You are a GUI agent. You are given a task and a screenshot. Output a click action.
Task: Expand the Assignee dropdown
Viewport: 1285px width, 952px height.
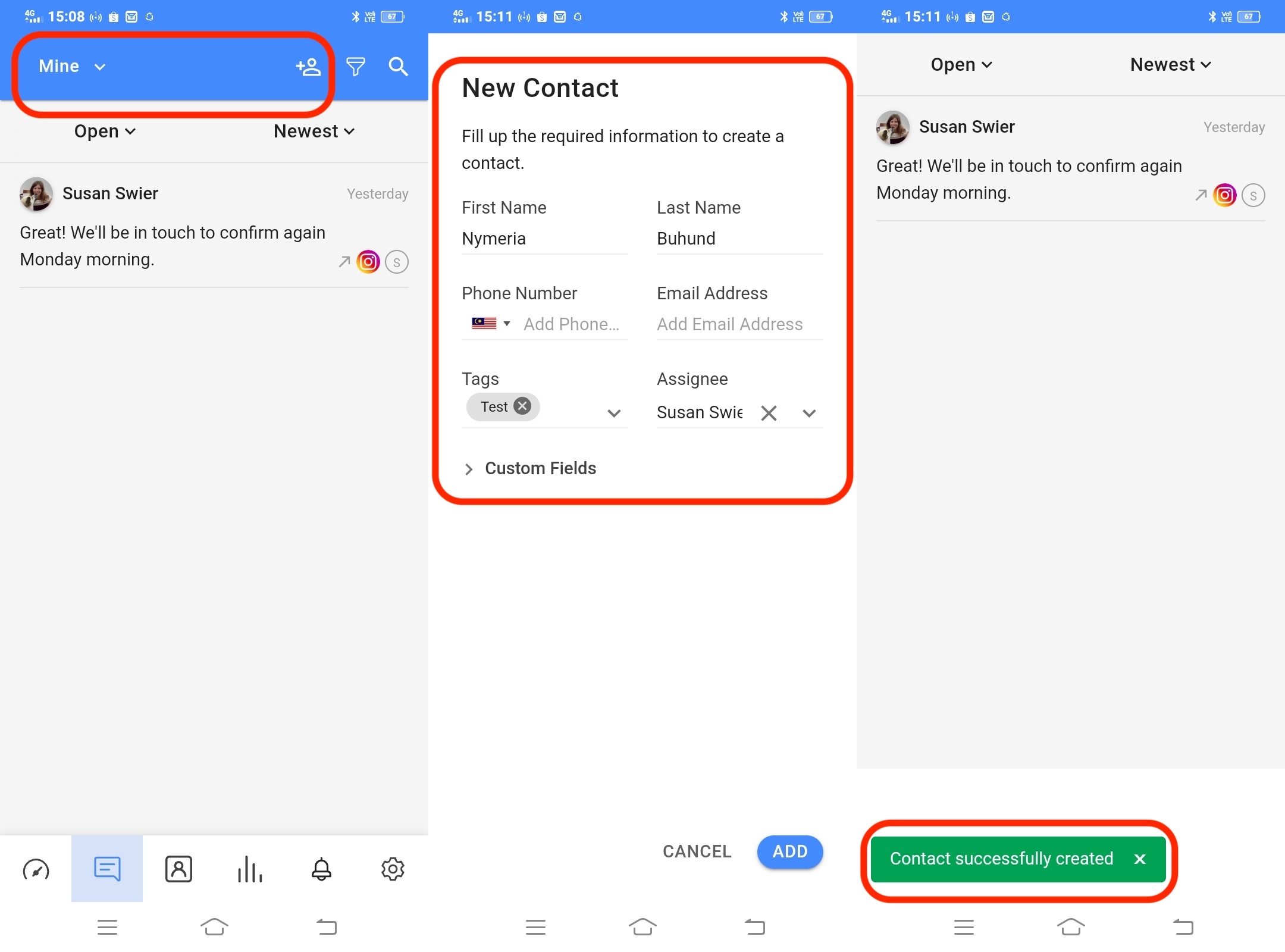pyautogui.click(x=810, y=413)
